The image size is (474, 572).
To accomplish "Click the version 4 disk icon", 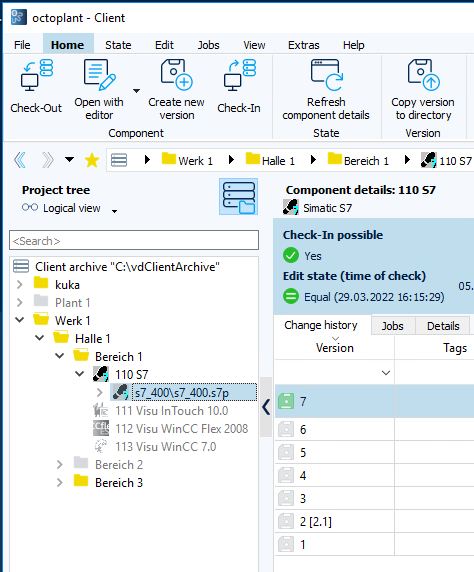I will coord(286,475).
